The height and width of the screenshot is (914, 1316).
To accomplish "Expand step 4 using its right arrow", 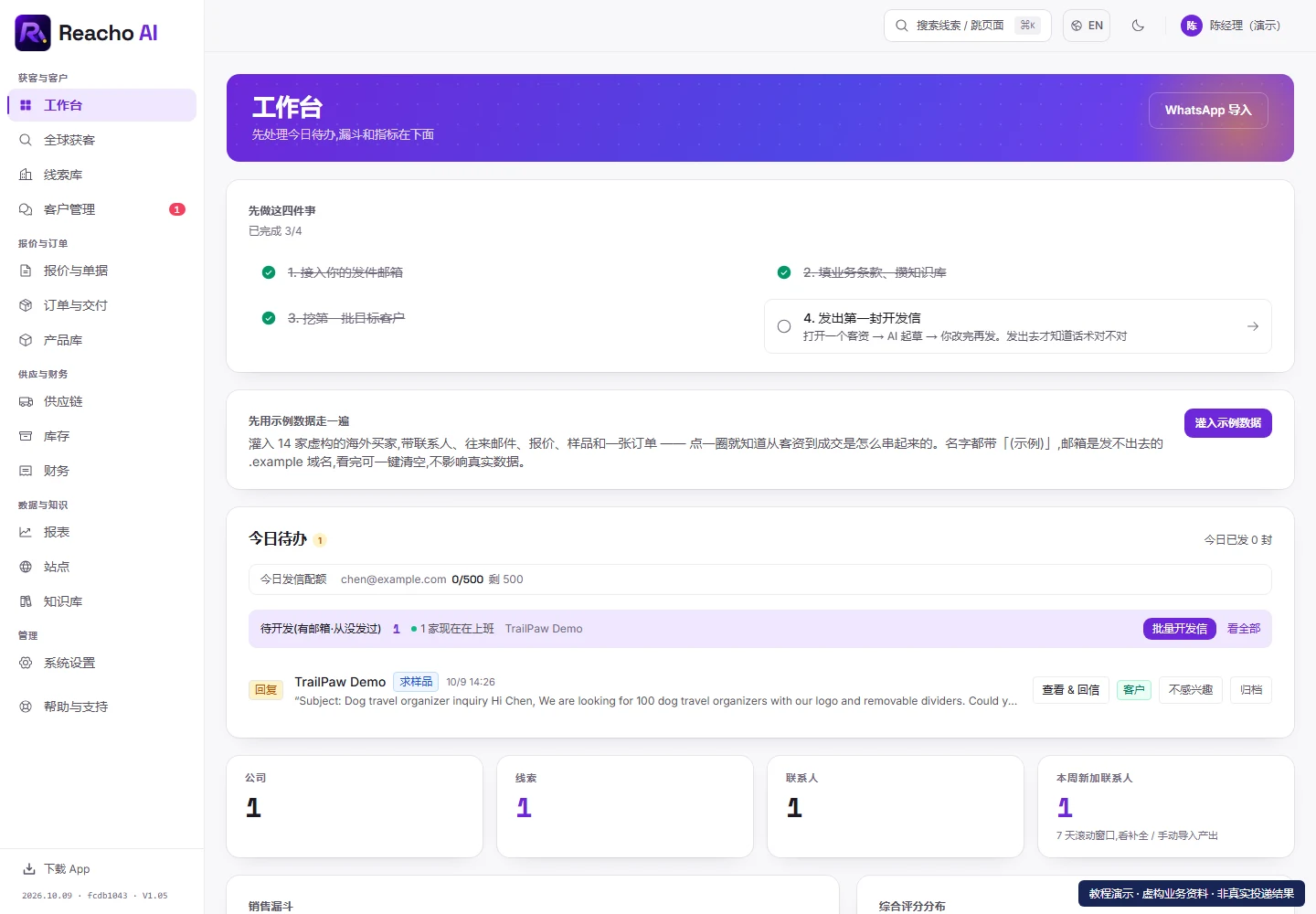I will pyautogui.click(x=1253, y=326).
